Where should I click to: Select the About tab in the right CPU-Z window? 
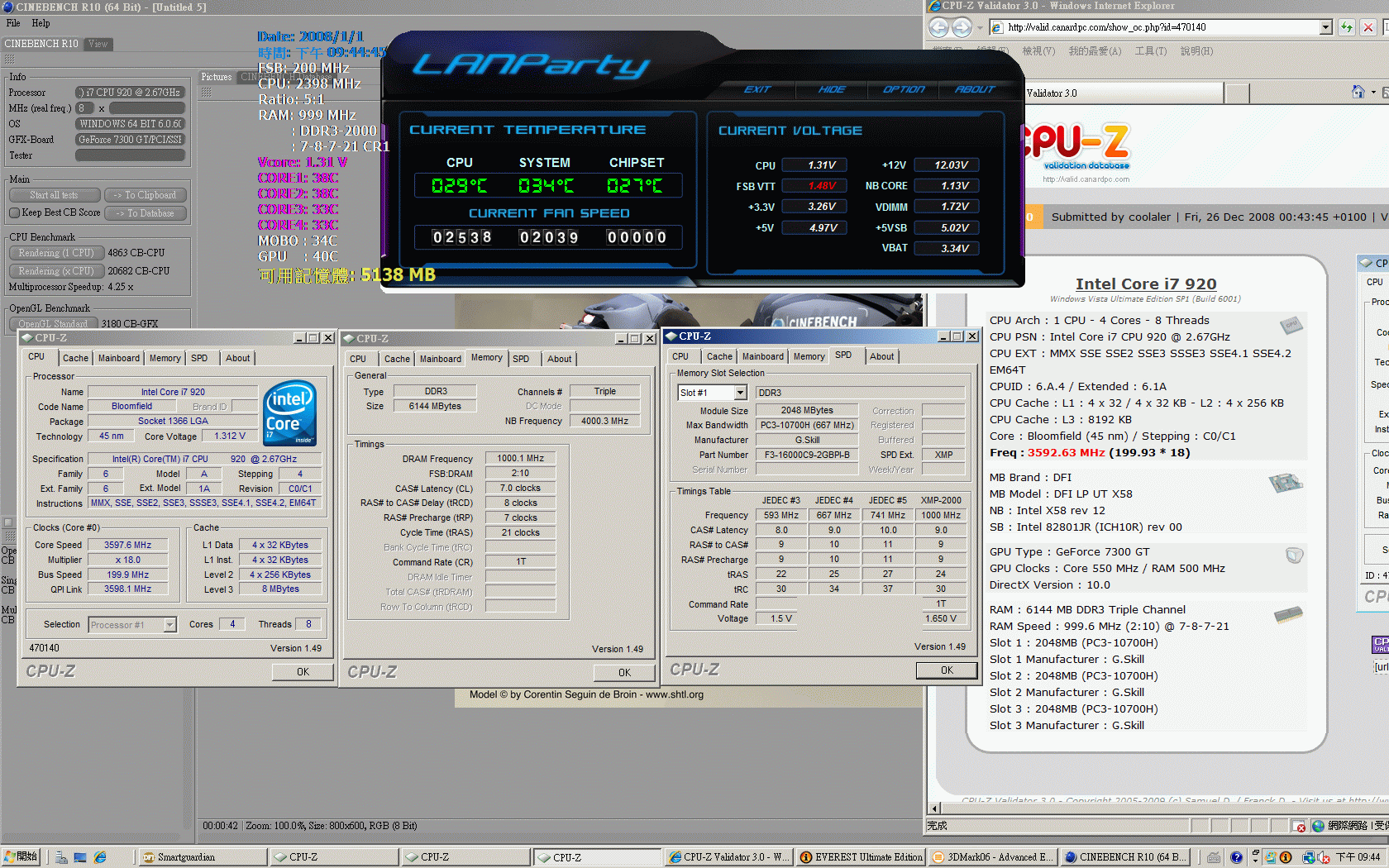tap(881, 356)
